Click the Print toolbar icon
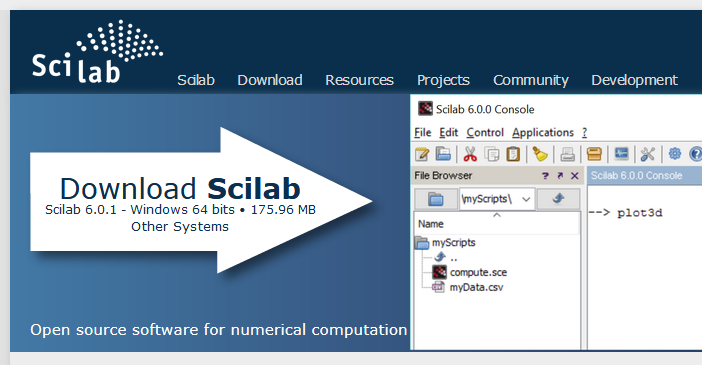 [567, 155]
